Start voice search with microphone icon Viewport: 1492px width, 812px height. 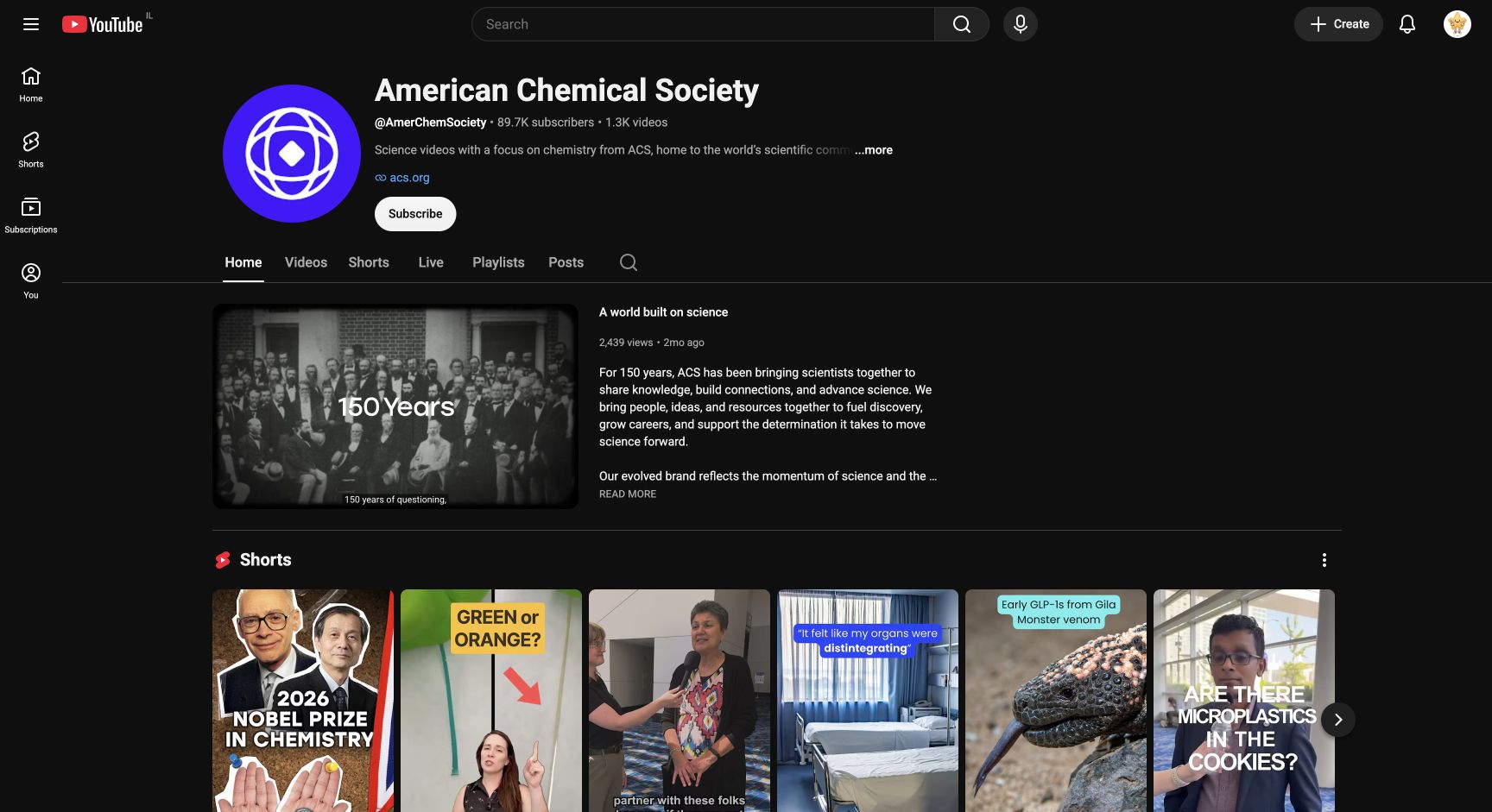coord(1021,24)
